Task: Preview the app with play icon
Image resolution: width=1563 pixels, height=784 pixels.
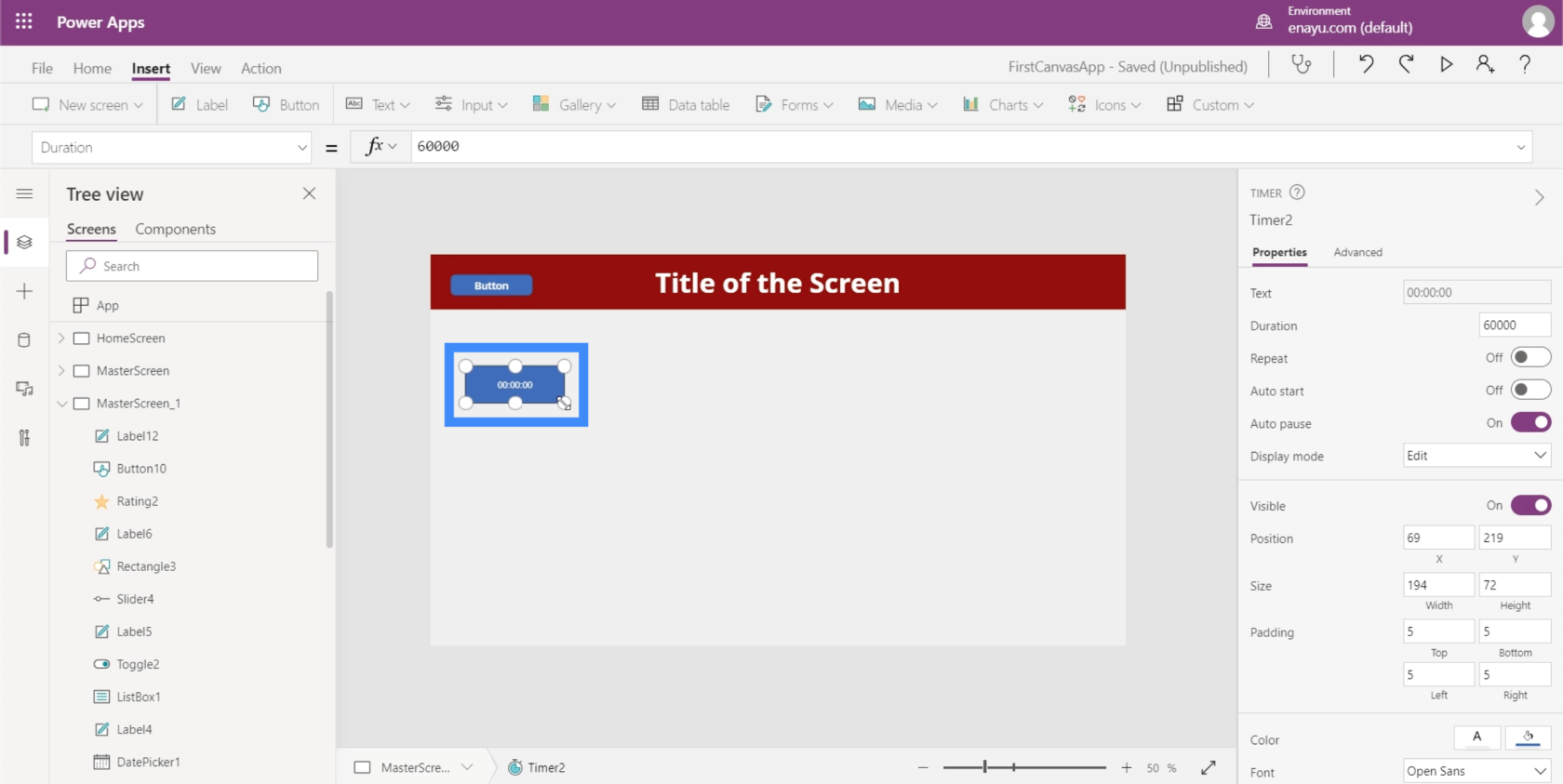Action: [x=1446, y=64]
